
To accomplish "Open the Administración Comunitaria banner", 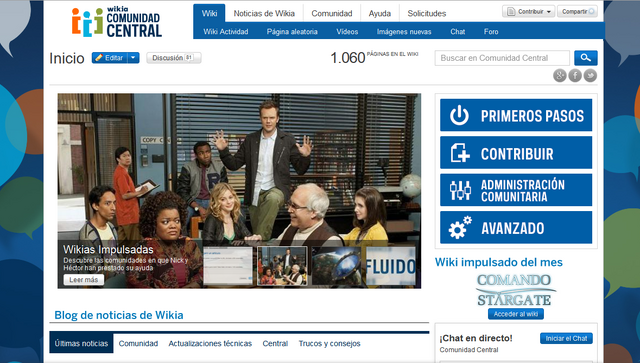I will (516, 190).
